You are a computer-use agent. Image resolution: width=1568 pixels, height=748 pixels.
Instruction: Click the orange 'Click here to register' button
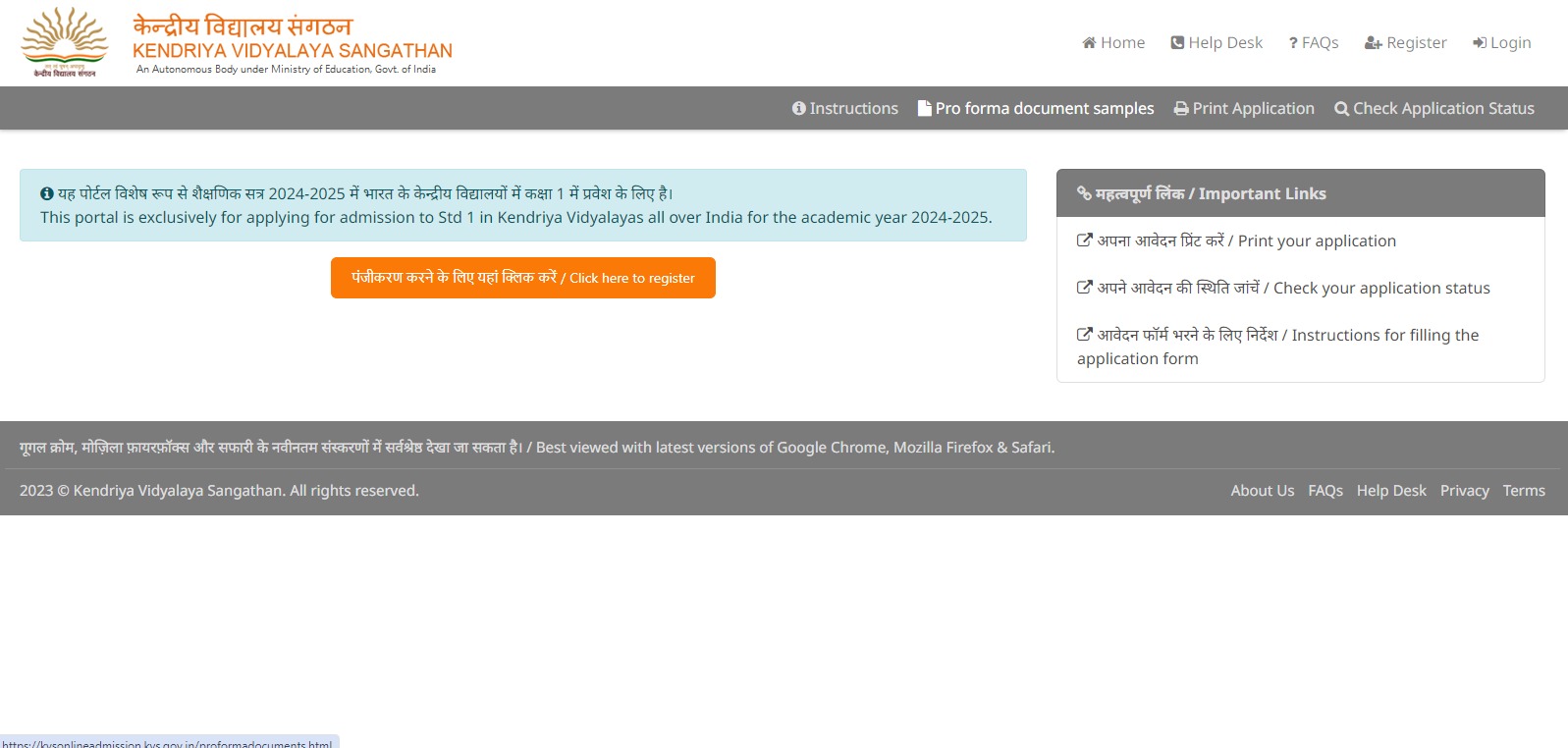523,278
